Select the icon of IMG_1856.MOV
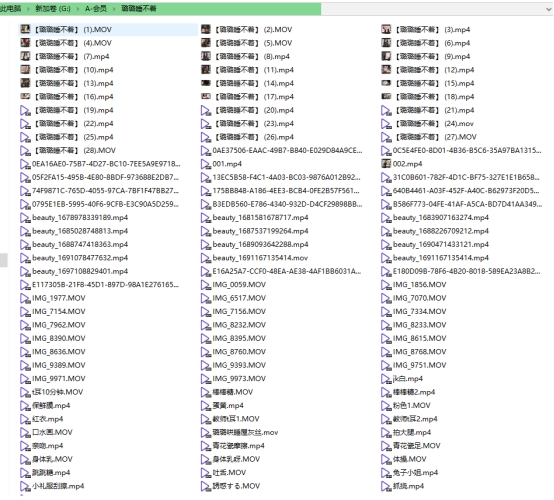 [x=386, y=285]
